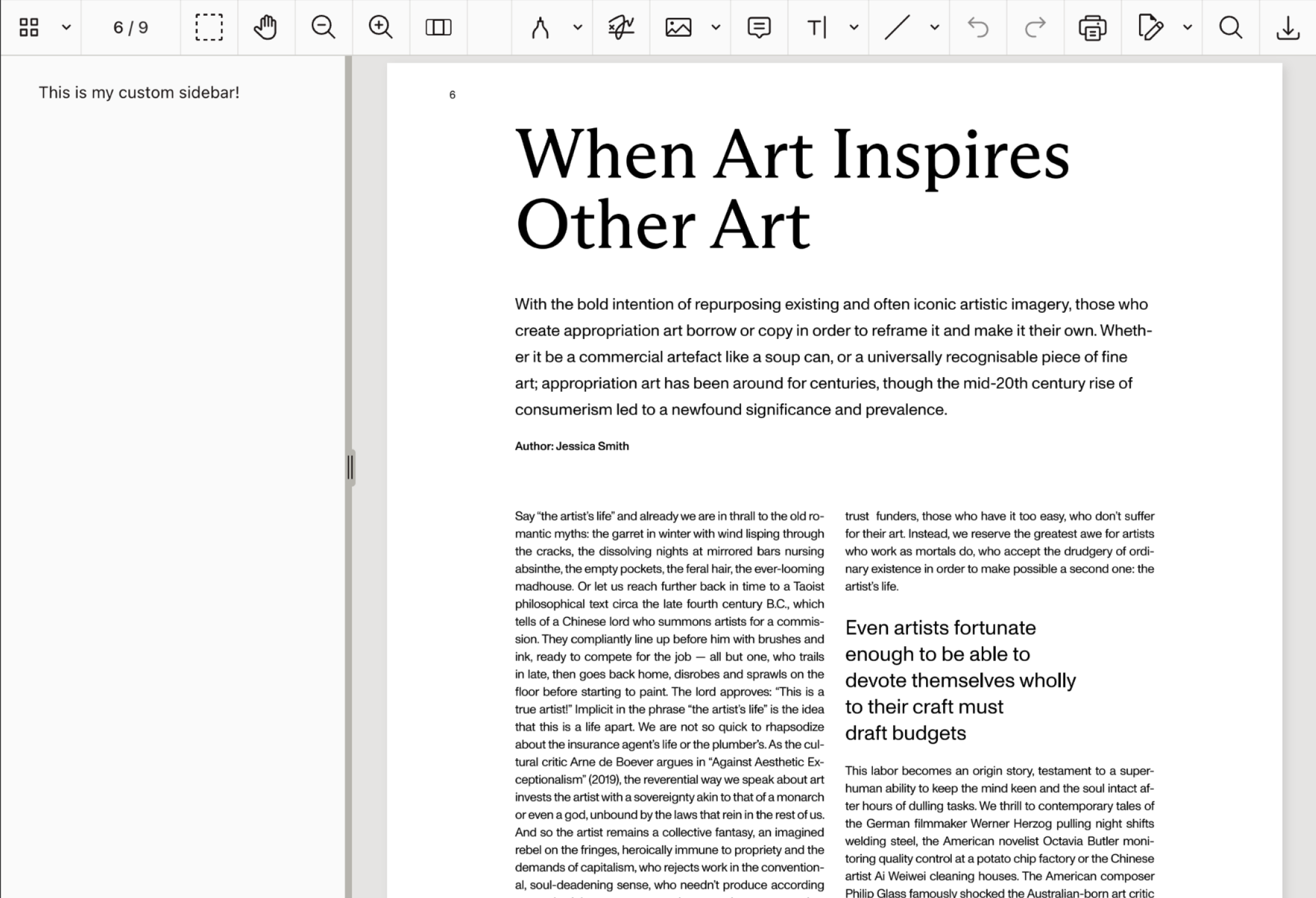Open the sidebar thumbnails view icon
The width and height of the screenshot is (1316, 898).
point(29,28)
